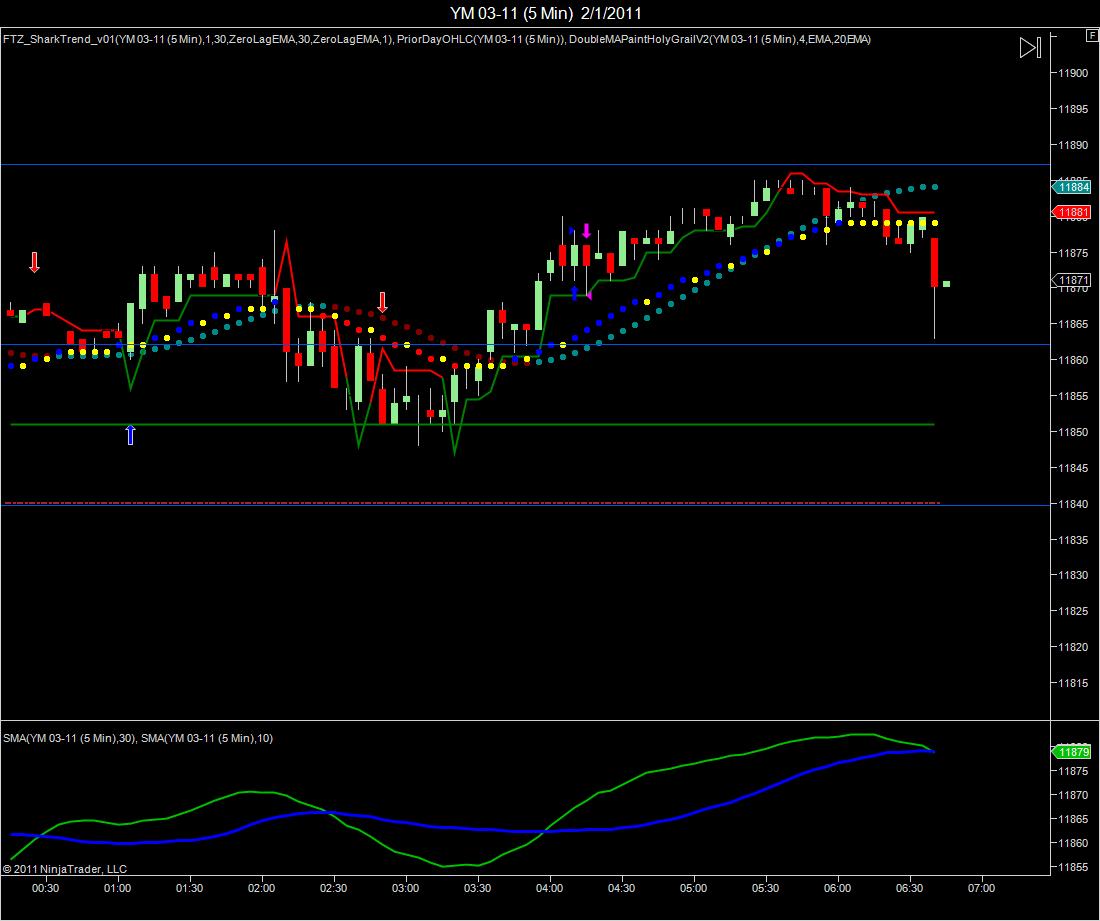Click the 11820 price axis label
The height and width of the screenshot is (921, 1100).
click(x=1073, y=647)
